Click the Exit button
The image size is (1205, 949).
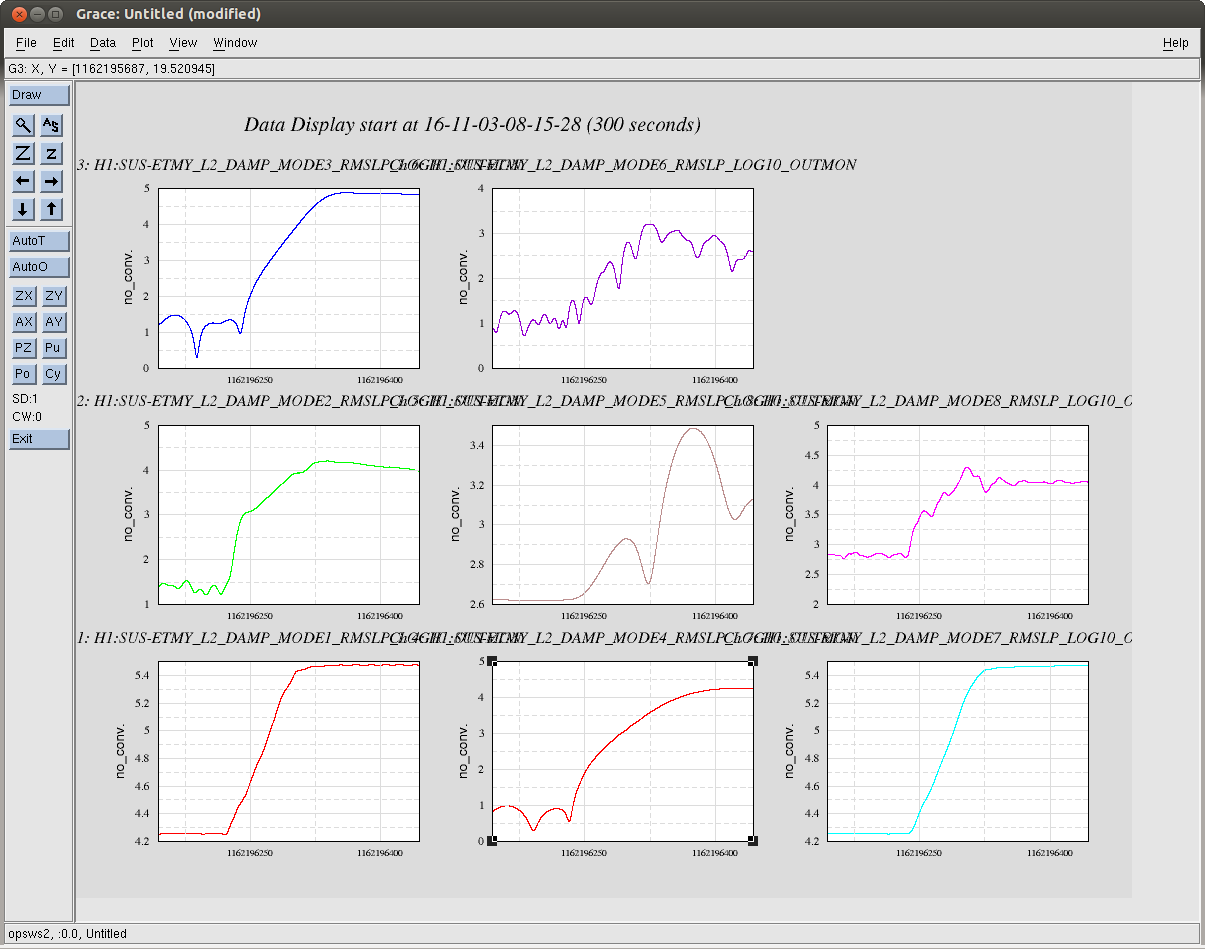pyautogui.click(x=40, y=439)
